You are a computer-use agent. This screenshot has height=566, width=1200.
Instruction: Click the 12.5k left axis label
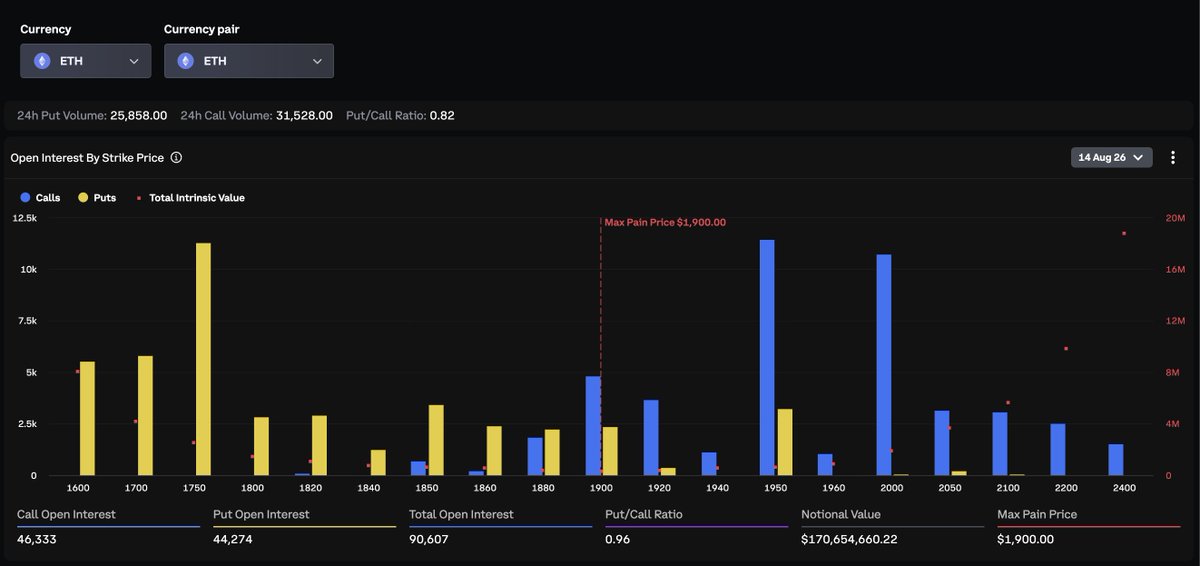[x=25, y=218]
